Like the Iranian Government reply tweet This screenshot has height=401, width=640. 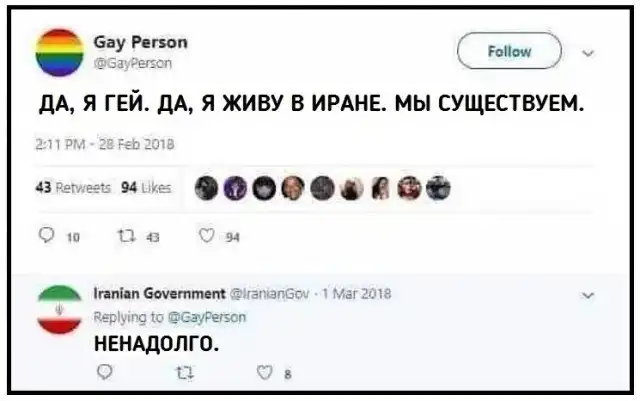(x=264, y=372)
